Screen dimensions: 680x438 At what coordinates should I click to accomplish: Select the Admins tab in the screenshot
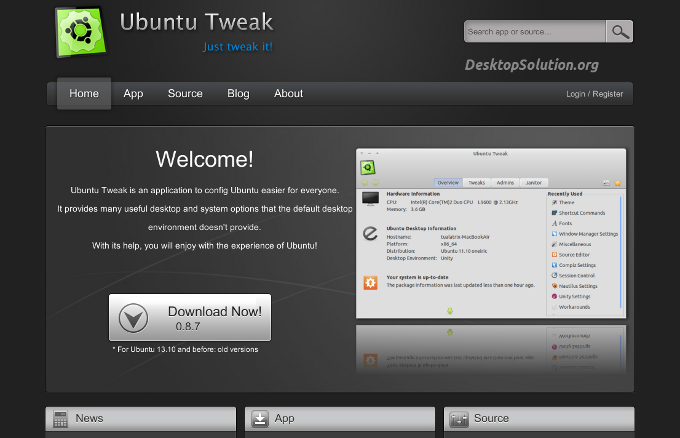click(x=505, y=183)
